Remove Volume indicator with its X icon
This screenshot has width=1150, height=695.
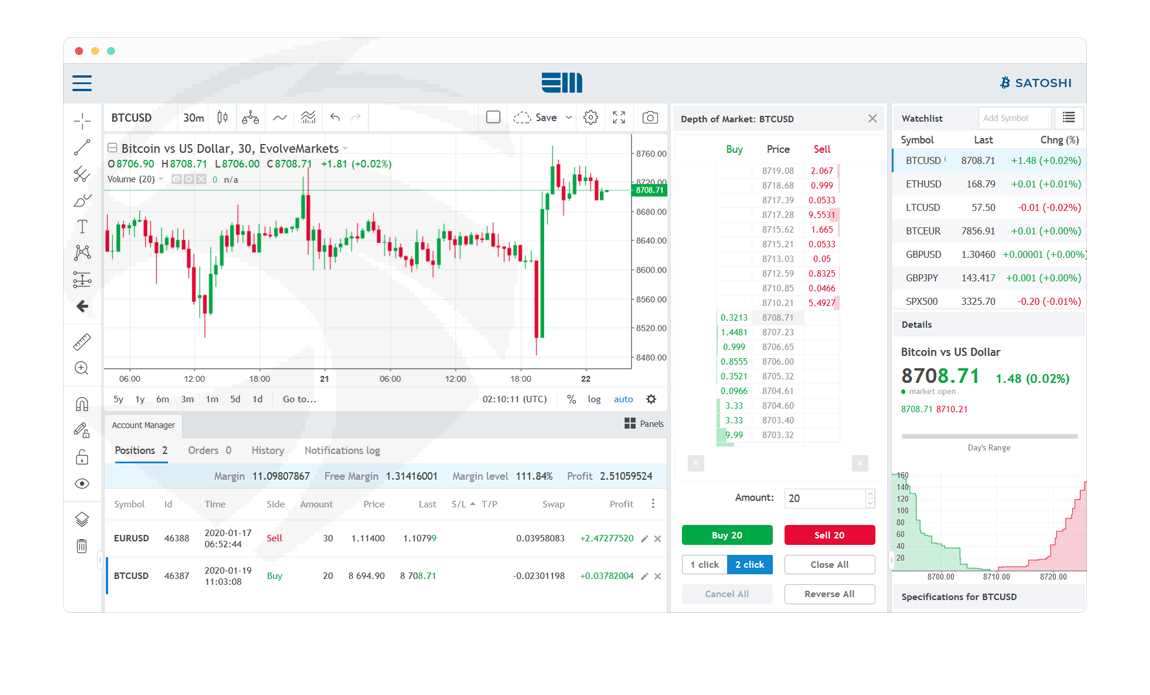point(201,180)
